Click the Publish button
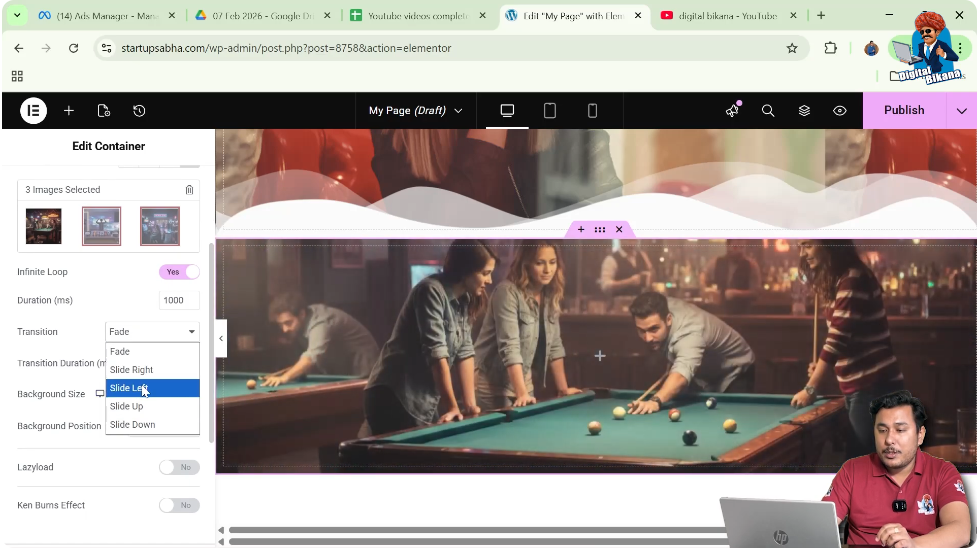 pyautogui.click(x=903, y=111)
